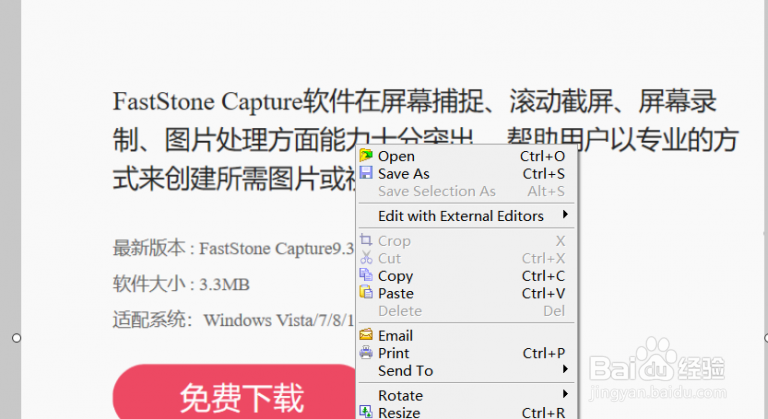This screenshot has height=419, width=768.
Task: Select Resize menu entry
Action: click(x=466, y=412)
